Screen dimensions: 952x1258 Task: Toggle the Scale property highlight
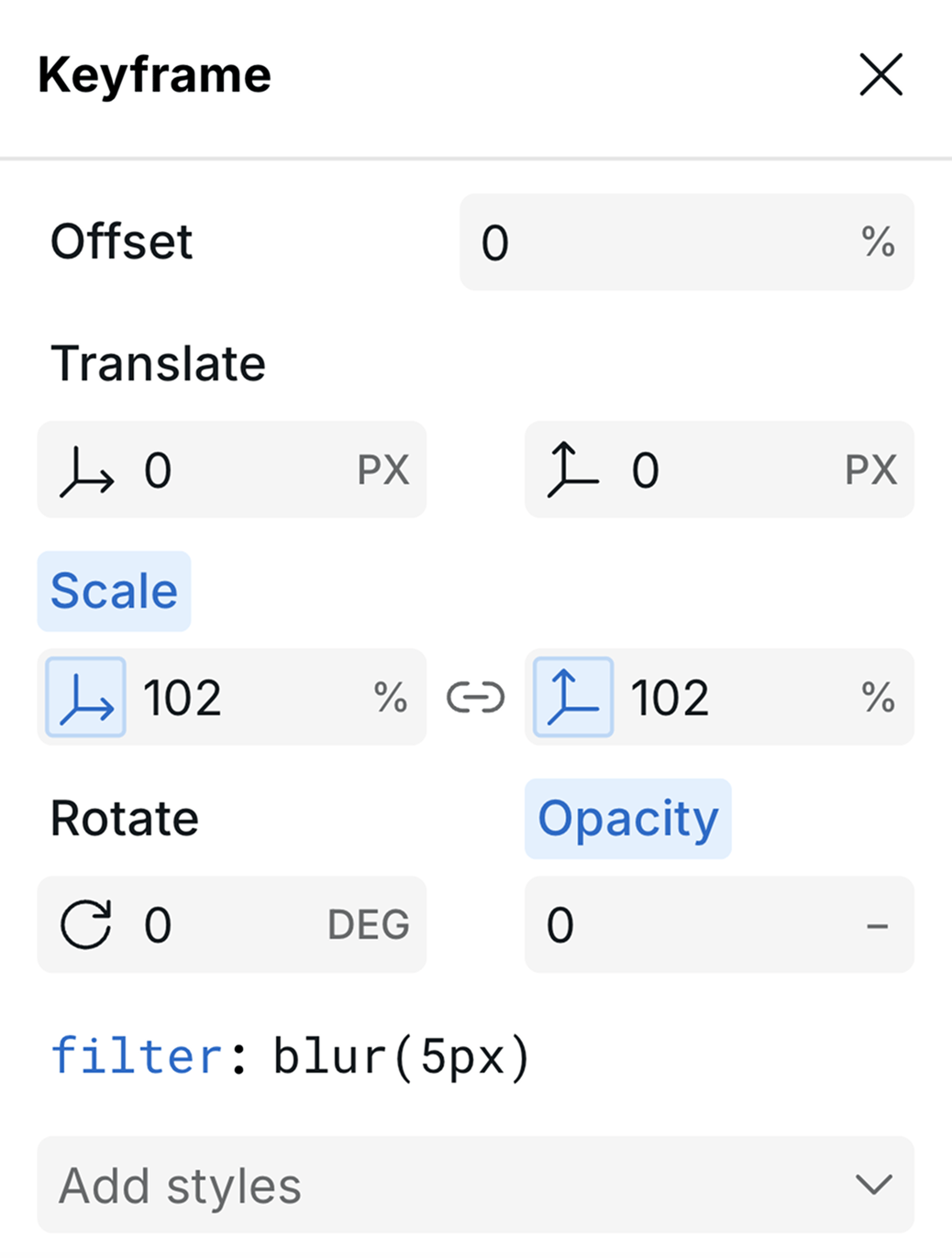point(114,590)
